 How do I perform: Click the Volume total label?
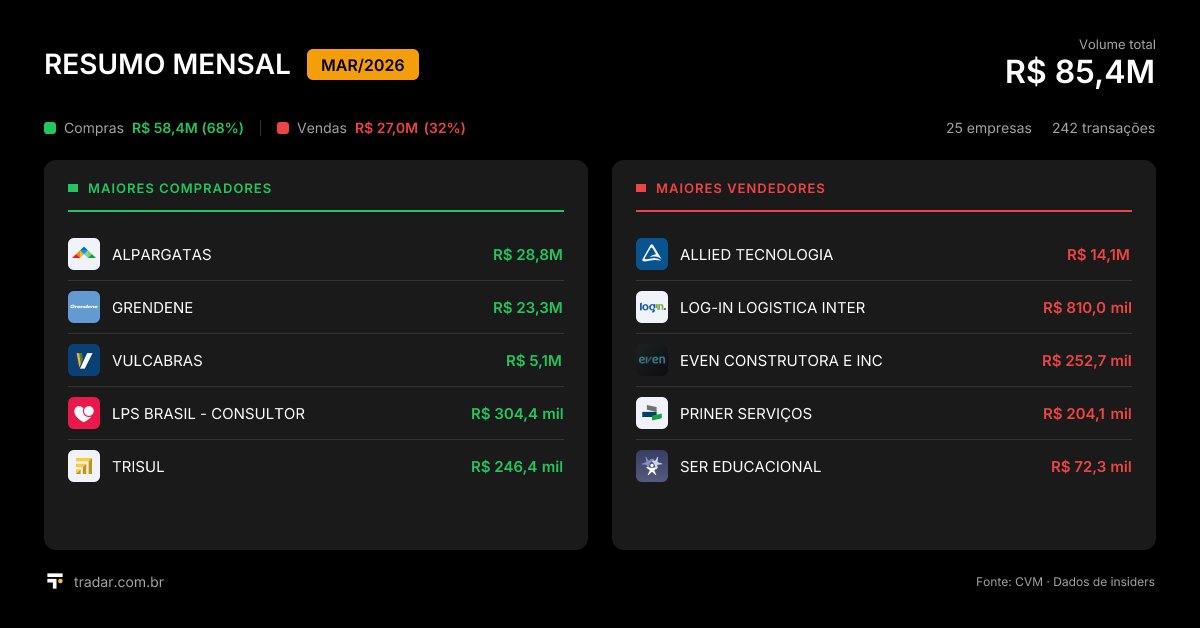coord(1117,44)
